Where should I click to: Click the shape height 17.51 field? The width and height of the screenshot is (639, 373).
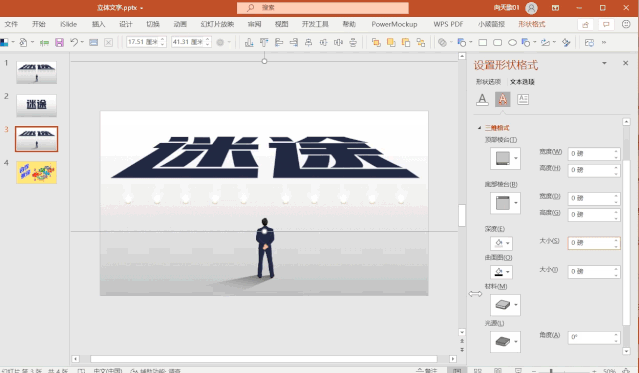[146, 42]
